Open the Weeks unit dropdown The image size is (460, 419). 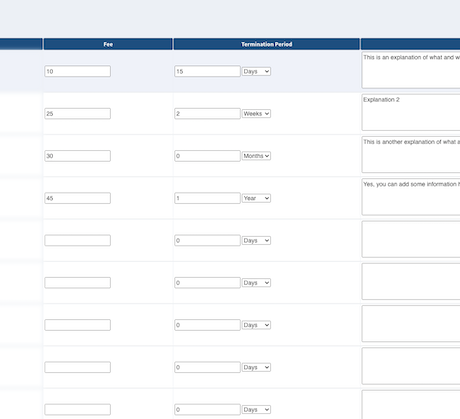(256, 114)
